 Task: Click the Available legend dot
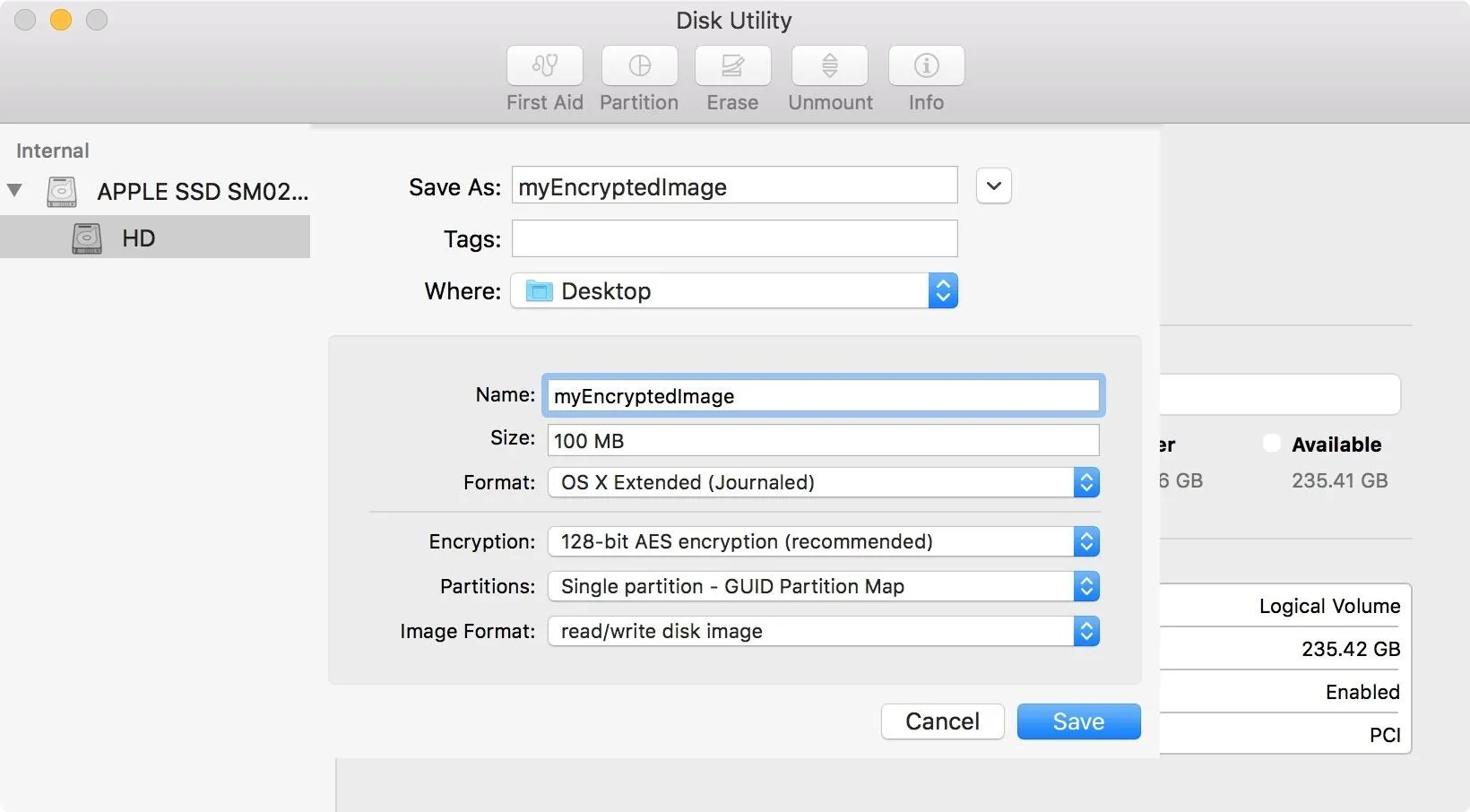(x=1271, y=443)
